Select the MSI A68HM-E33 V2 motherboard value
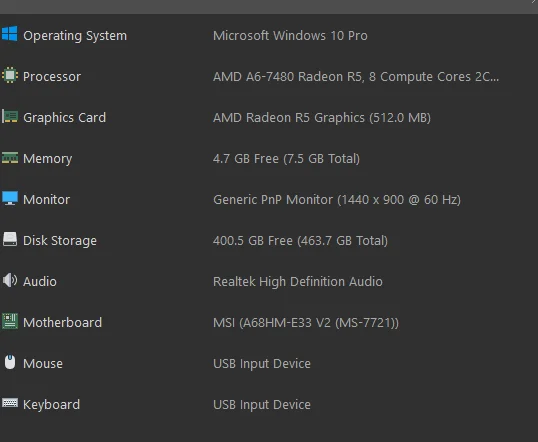The width and height of the screenshot is (538, 442). (306, 323)
